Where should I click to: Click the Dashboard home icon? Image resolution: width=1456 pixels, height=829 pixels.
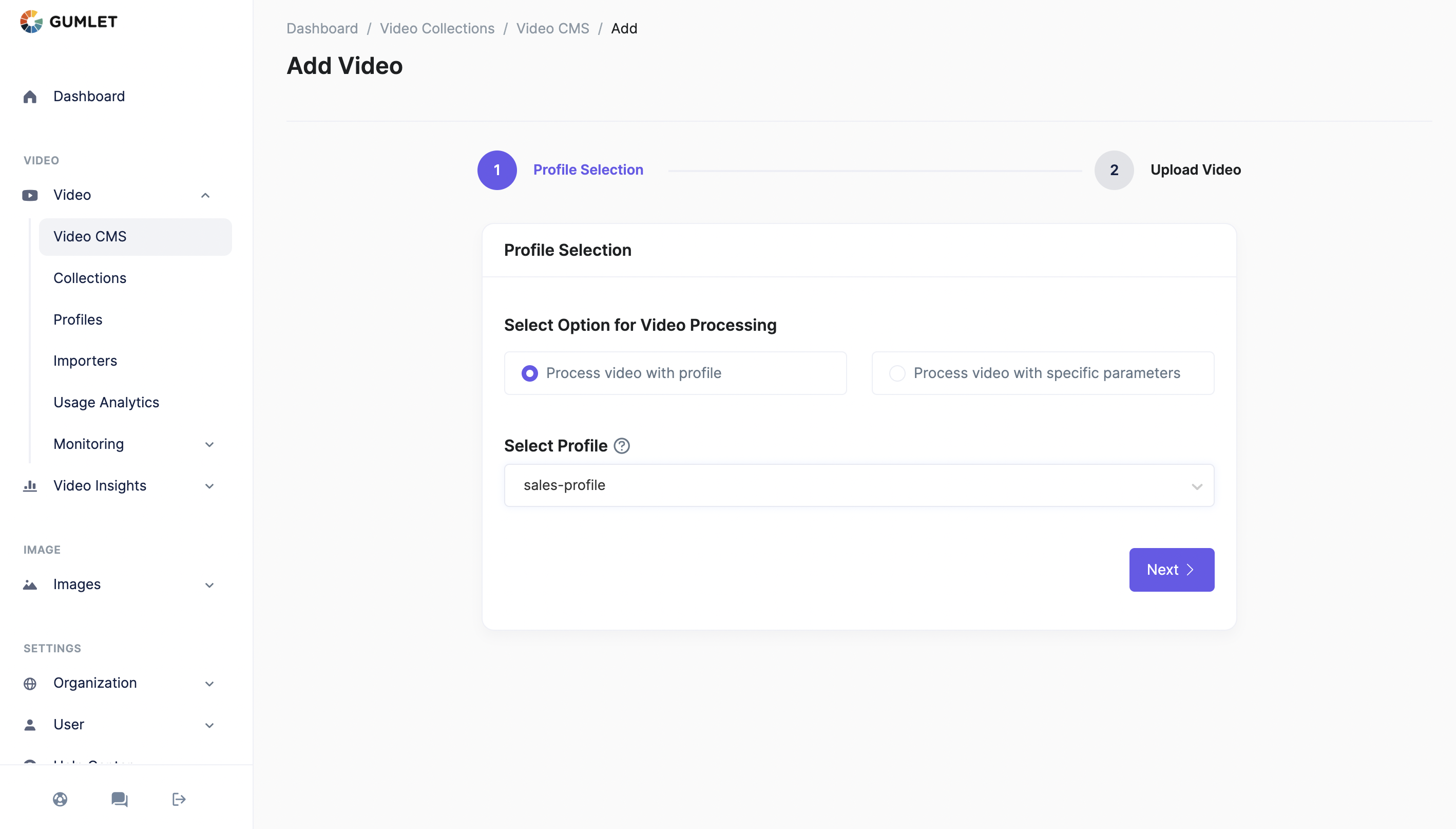tap(30, 97)
